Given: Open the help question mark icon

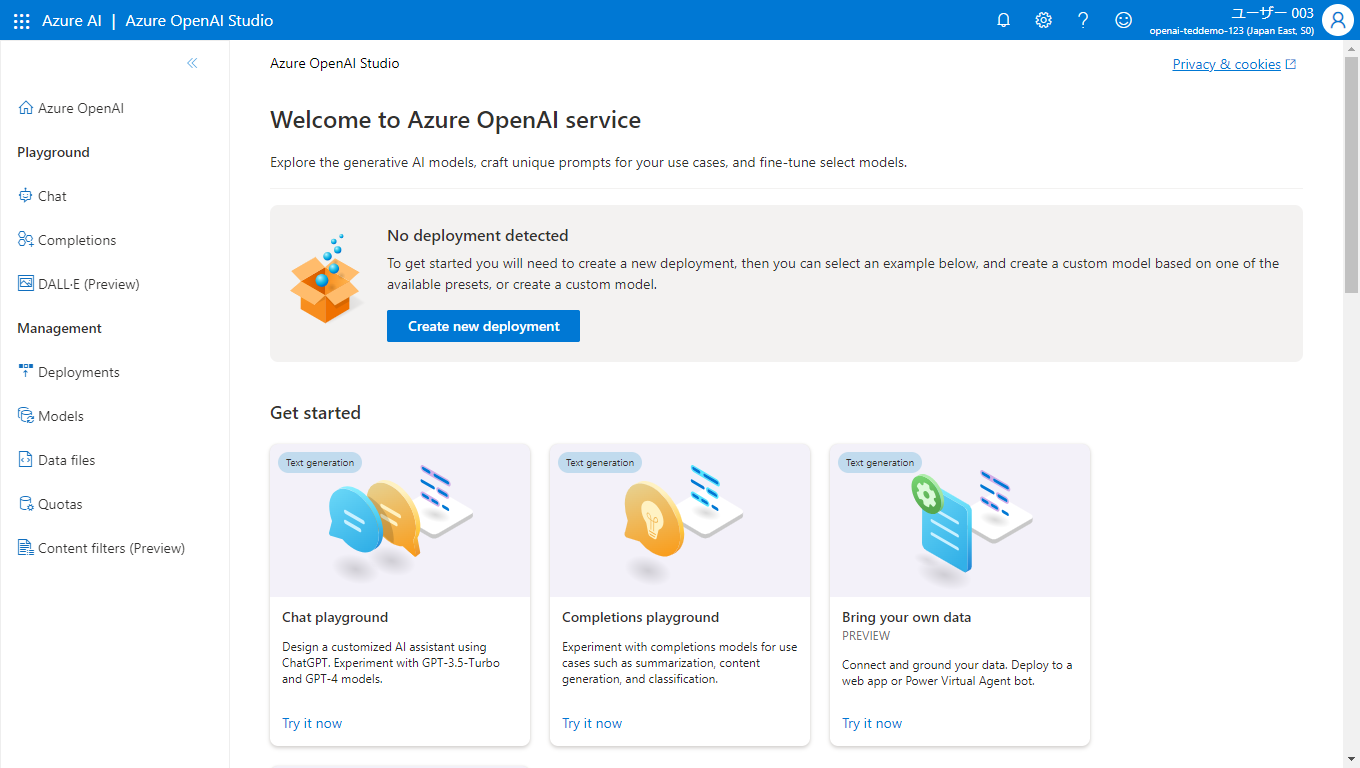Looking at the screenshot, I should click(1083, 20).
